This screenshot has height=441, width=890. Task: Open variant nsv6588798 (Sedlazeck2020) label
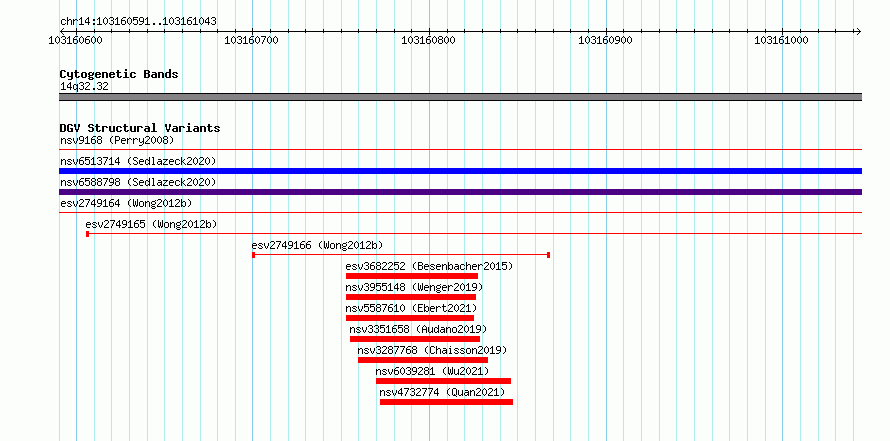[138, 182]
